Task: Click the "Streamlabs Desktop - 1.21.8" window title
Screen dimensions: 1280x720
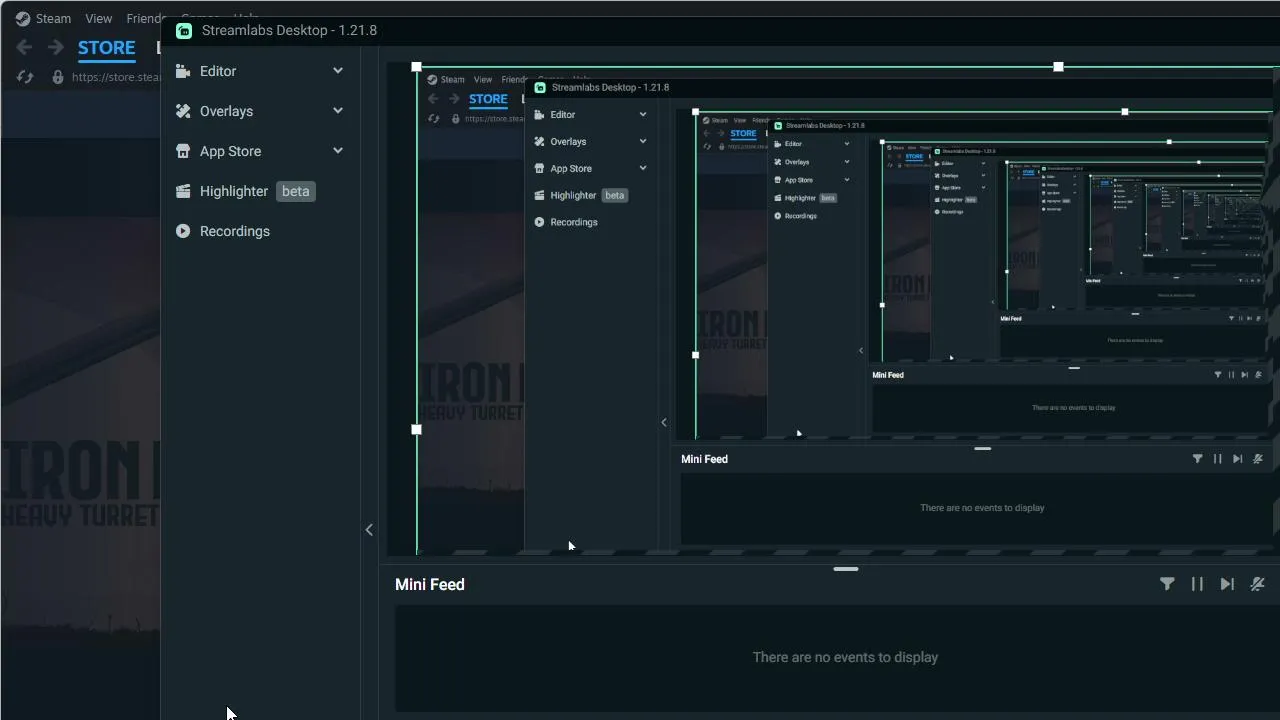Action: 289,30
